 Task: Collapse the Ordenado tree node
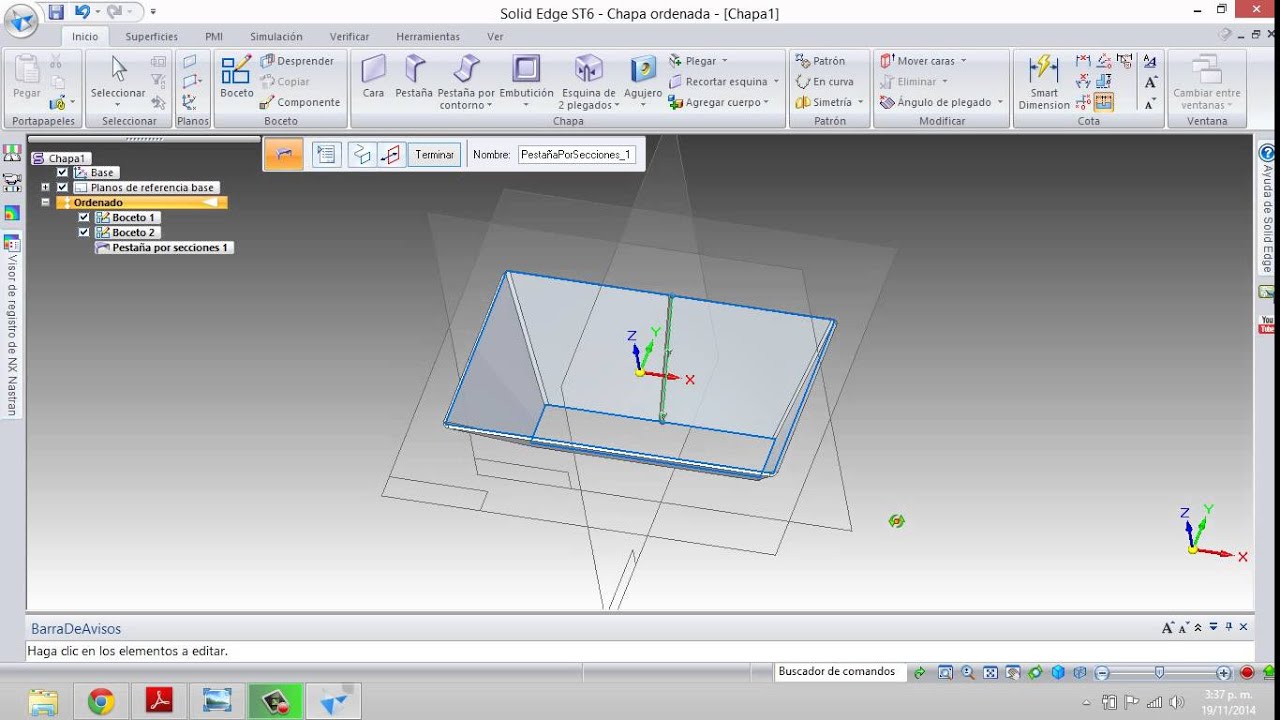tap(45, 203)
